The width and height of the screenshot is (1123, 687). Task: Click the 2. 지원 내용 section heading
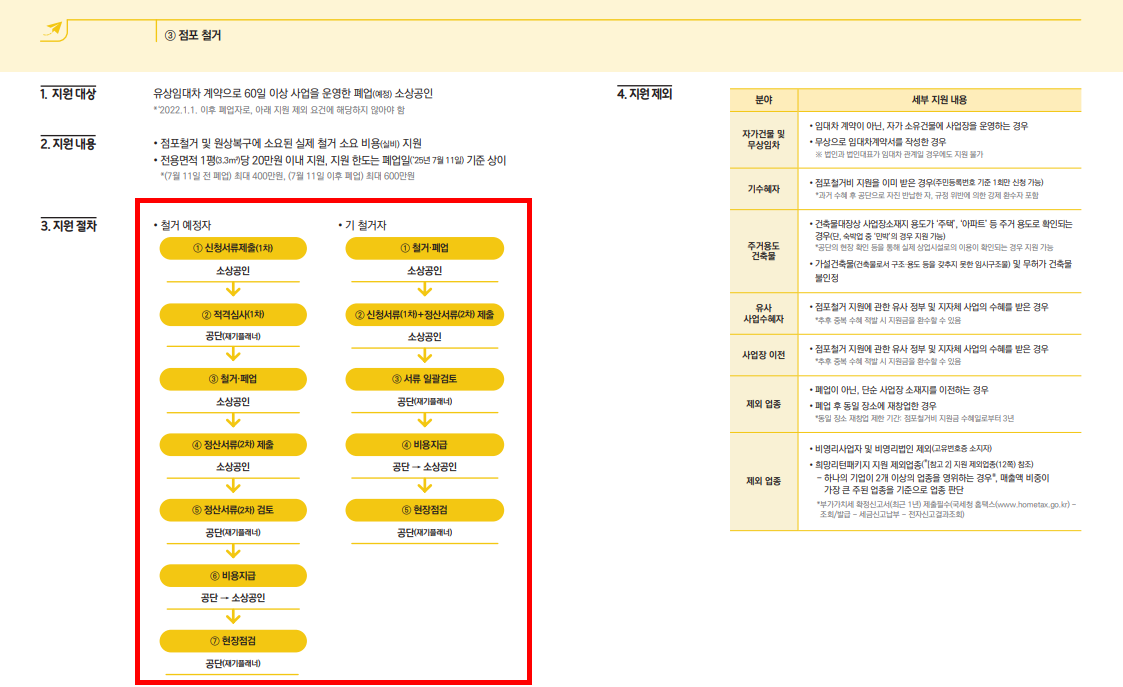pos(68,143)
